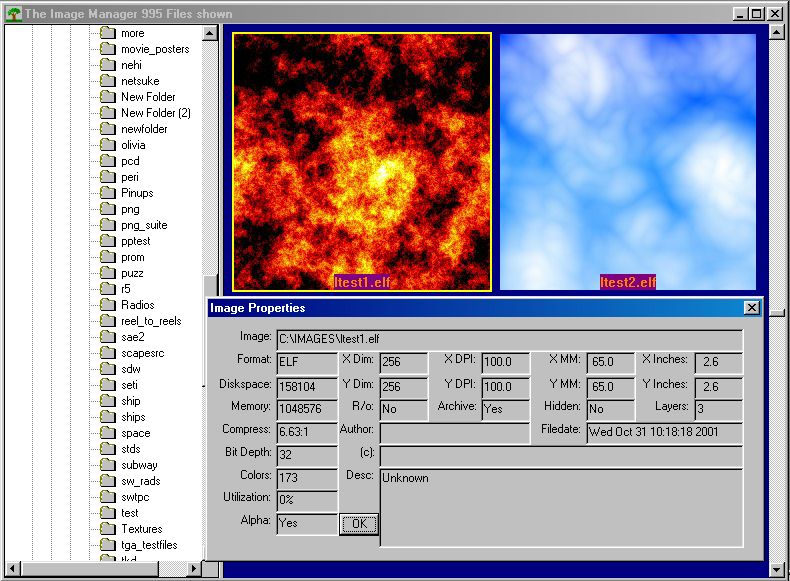Select the netsuke folder in tree
This screenshot has width=790, height=581.
[140, 81]
